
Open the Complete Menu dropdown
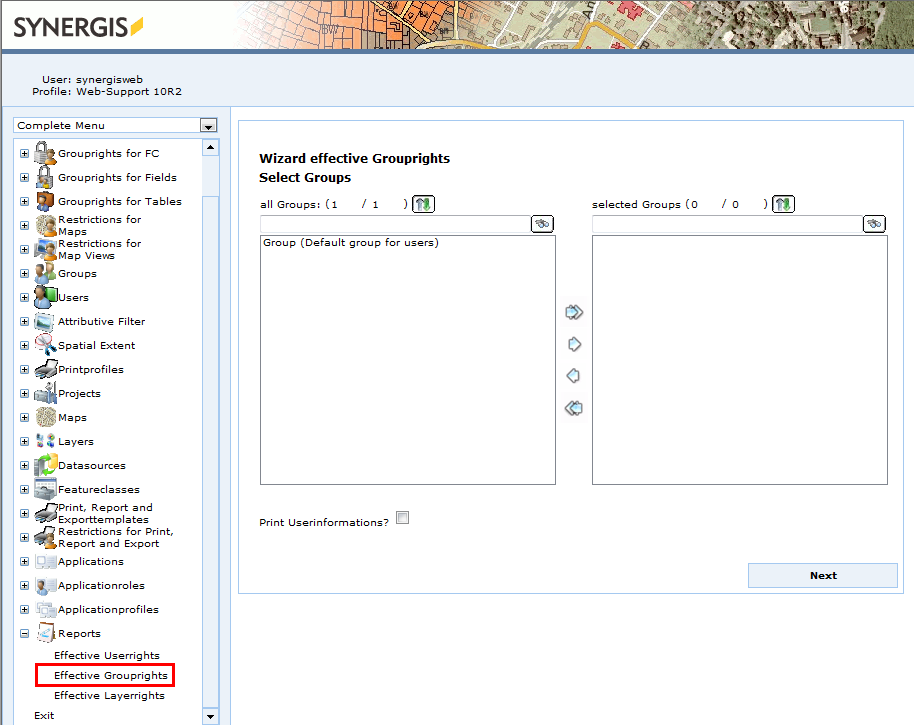pyautogui.click(x=207, y=125)
